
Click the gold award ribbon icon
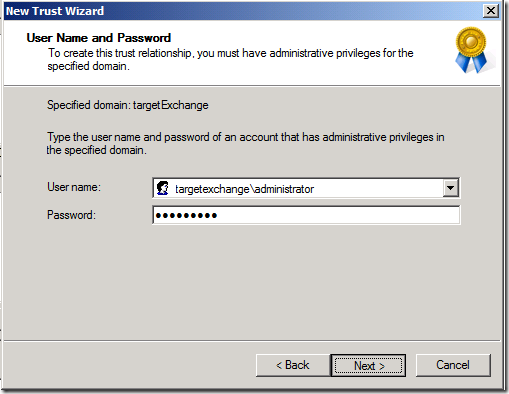point(471,50)
